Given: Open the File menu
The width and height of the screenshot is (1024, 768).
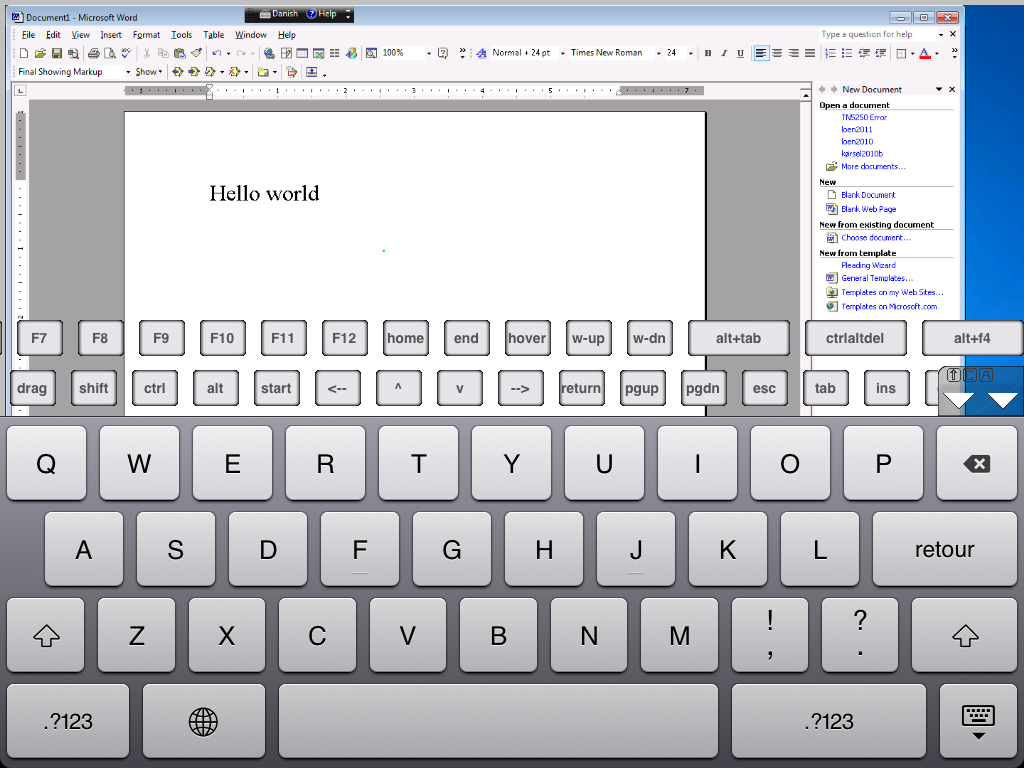Looking at the screenshot, I should pyautogui.click(x=28, y=35).
